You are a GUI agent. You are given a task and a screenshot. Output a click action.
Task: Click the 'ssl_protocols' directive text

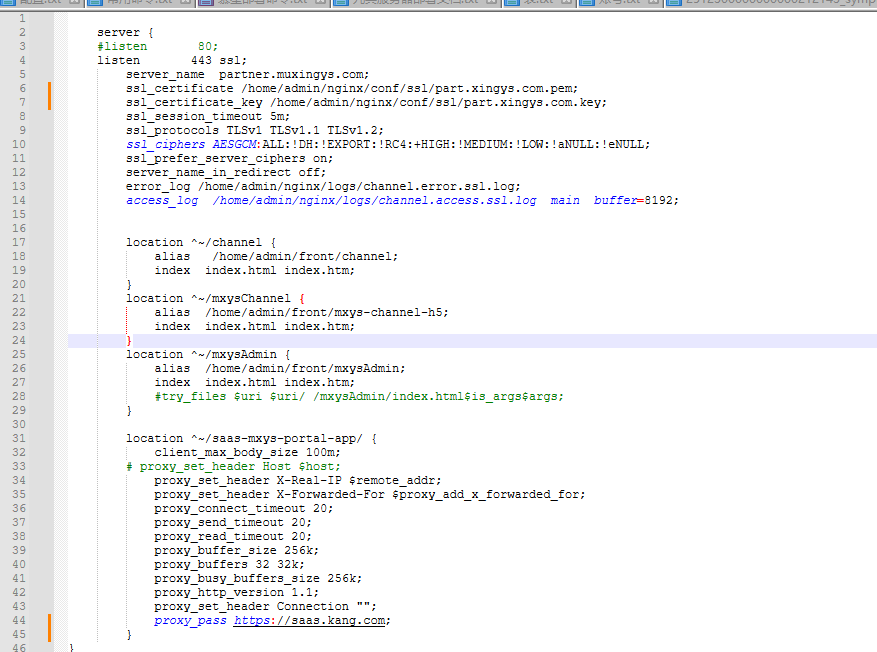click(x=172, y=130)
